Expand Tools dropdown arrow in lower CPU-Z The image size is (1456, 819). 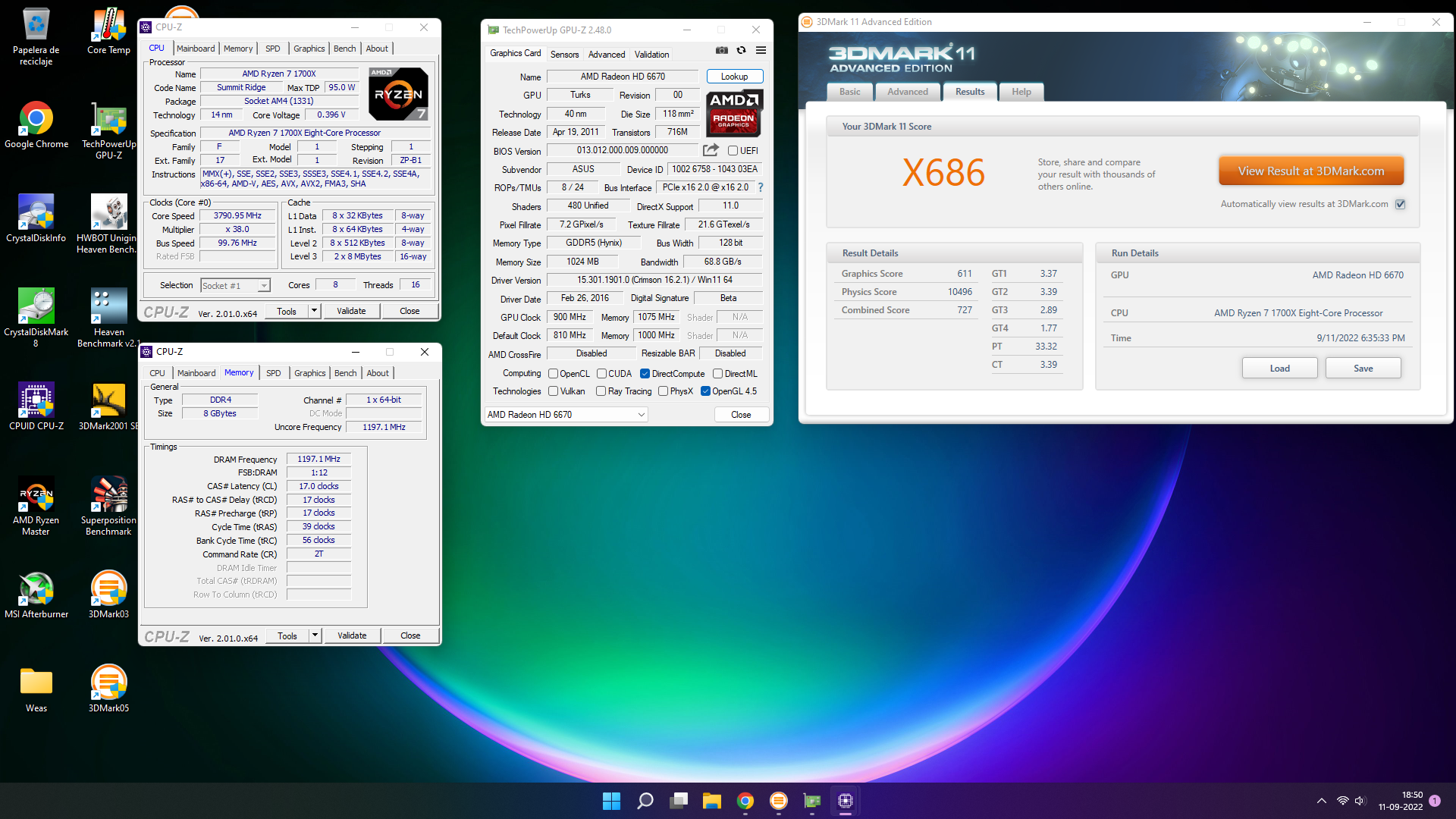pos(315,635)
